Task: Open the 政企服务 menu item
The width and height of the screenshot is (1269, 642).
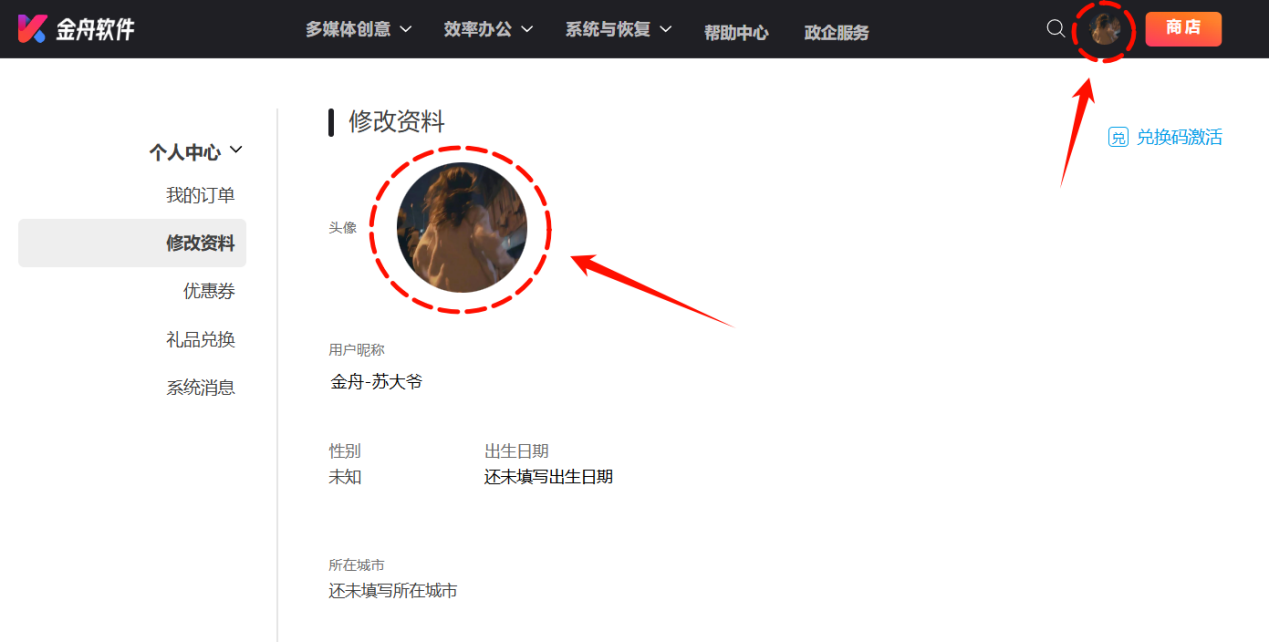Action: (836, 32)
